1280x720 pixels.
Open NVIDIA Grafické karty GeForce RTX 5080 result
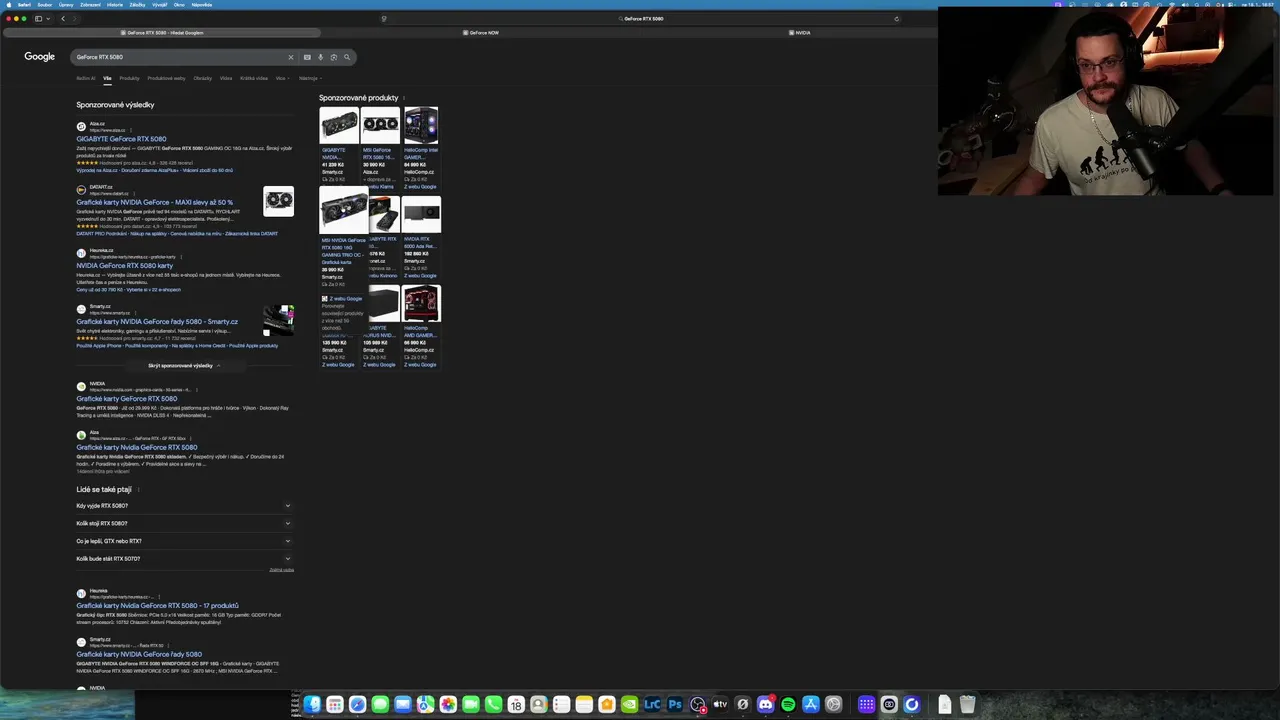click(126, 399)
